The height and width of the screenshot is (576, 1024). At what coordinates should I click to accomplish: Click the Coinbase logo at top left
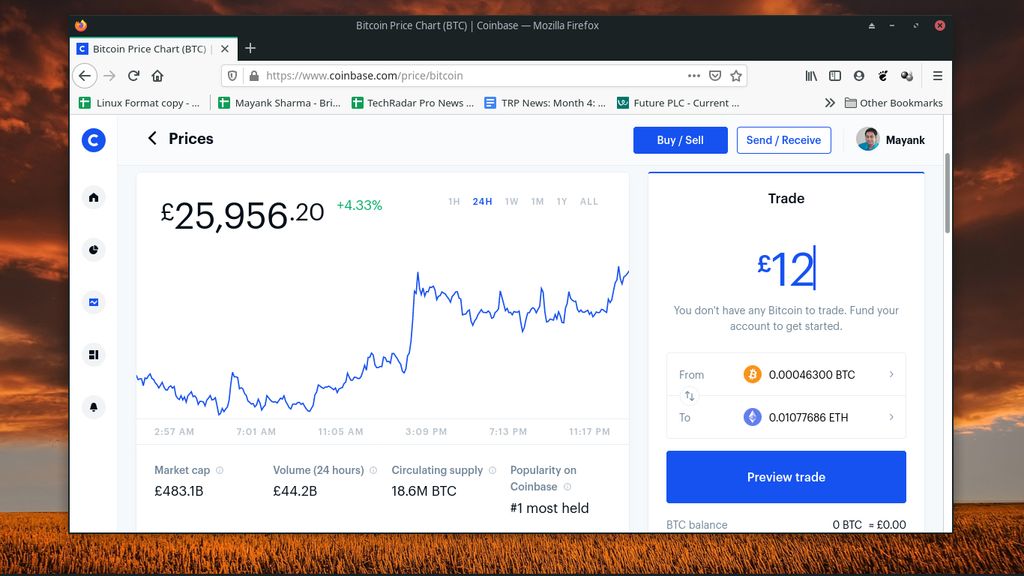coord(93,140)
